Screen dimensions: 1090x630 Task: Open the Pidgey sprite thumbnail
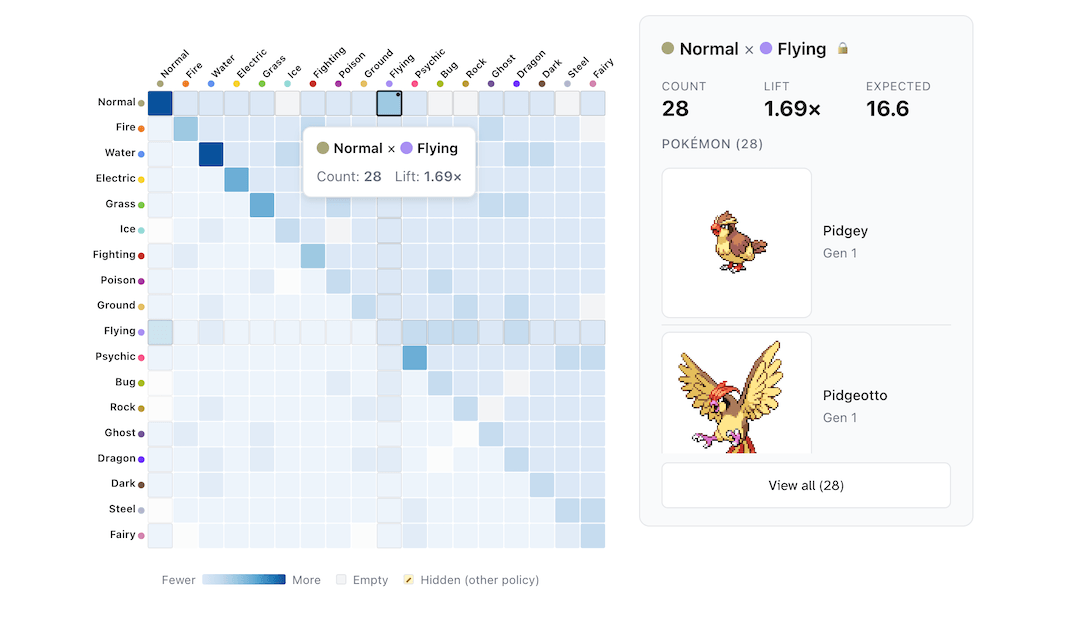coord(737,243)
